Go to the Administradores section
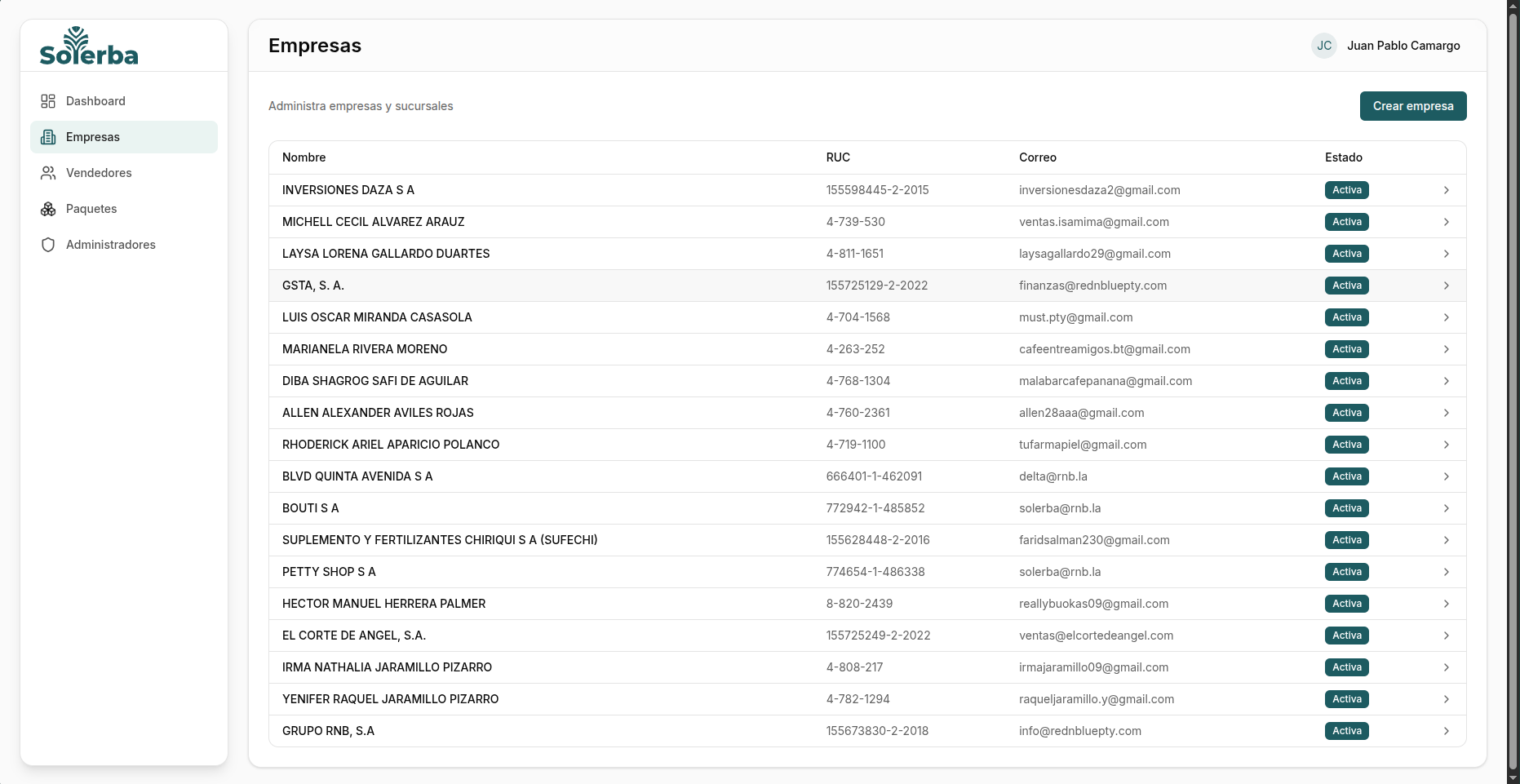 110,245
